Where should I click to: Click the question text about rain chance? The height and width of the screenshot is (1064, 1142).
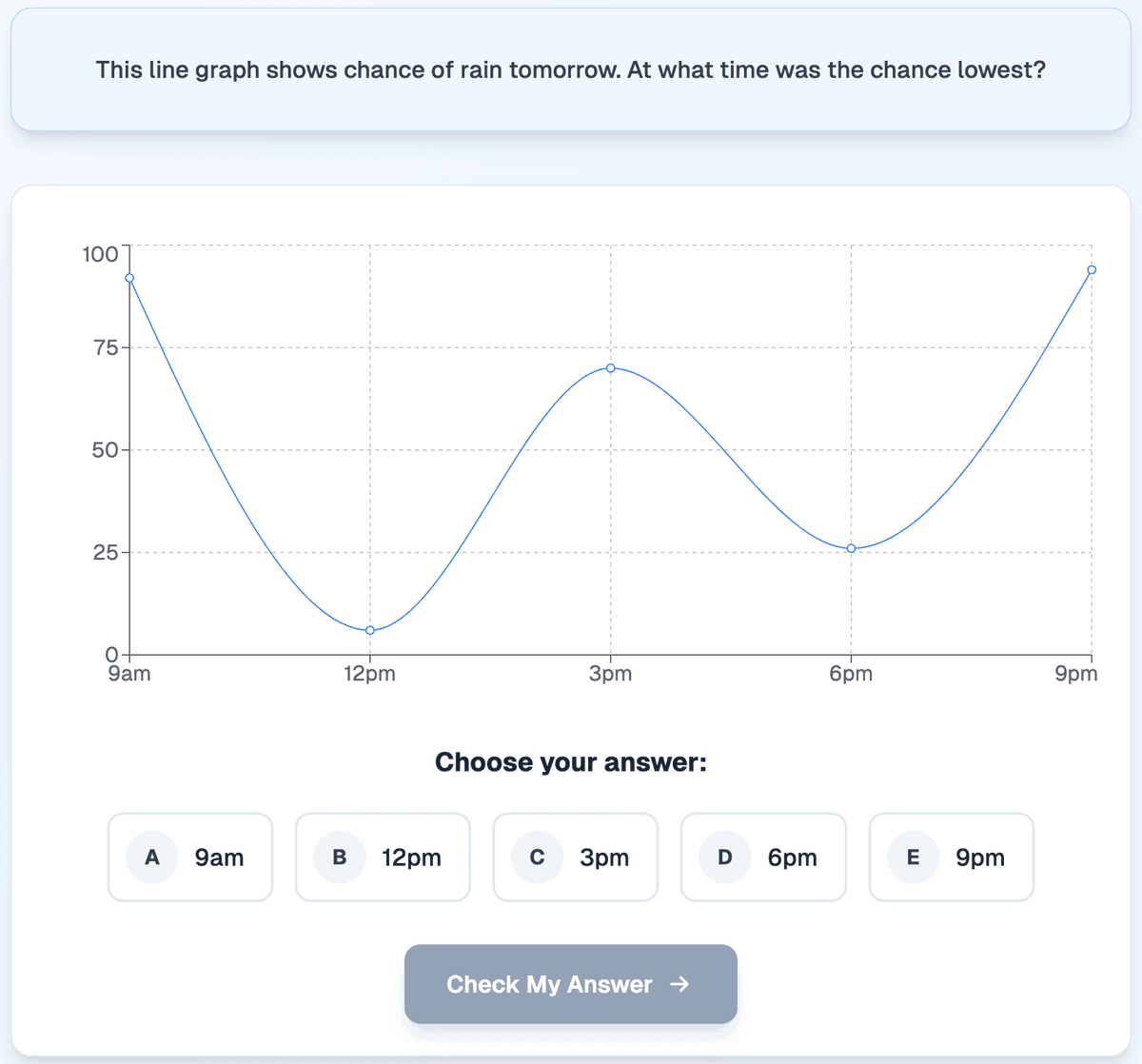[570, 69]
